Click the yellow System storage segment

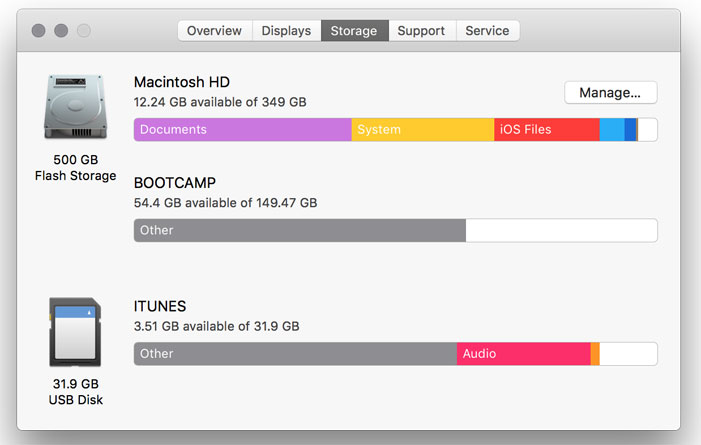tap(423, 130)
